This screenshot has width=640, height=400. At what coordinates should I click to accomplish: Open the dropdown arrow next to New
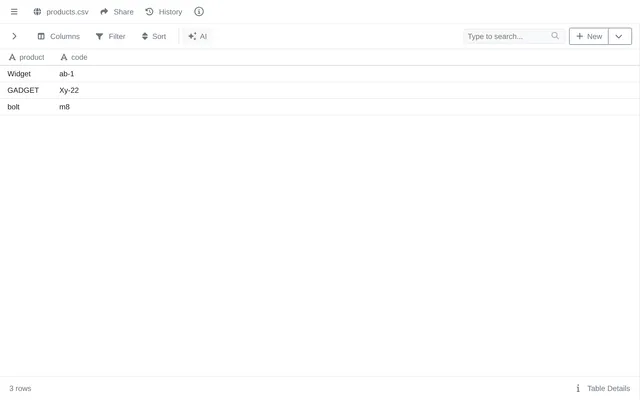(x=620, y=36)
